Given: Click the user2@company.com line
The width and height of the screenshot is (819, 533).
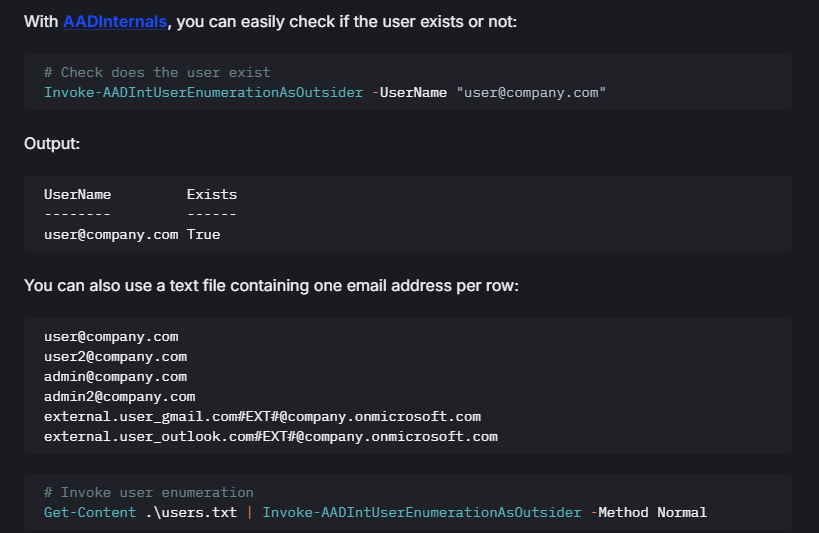Looking at the screenshot, I should tap(115, 356).
